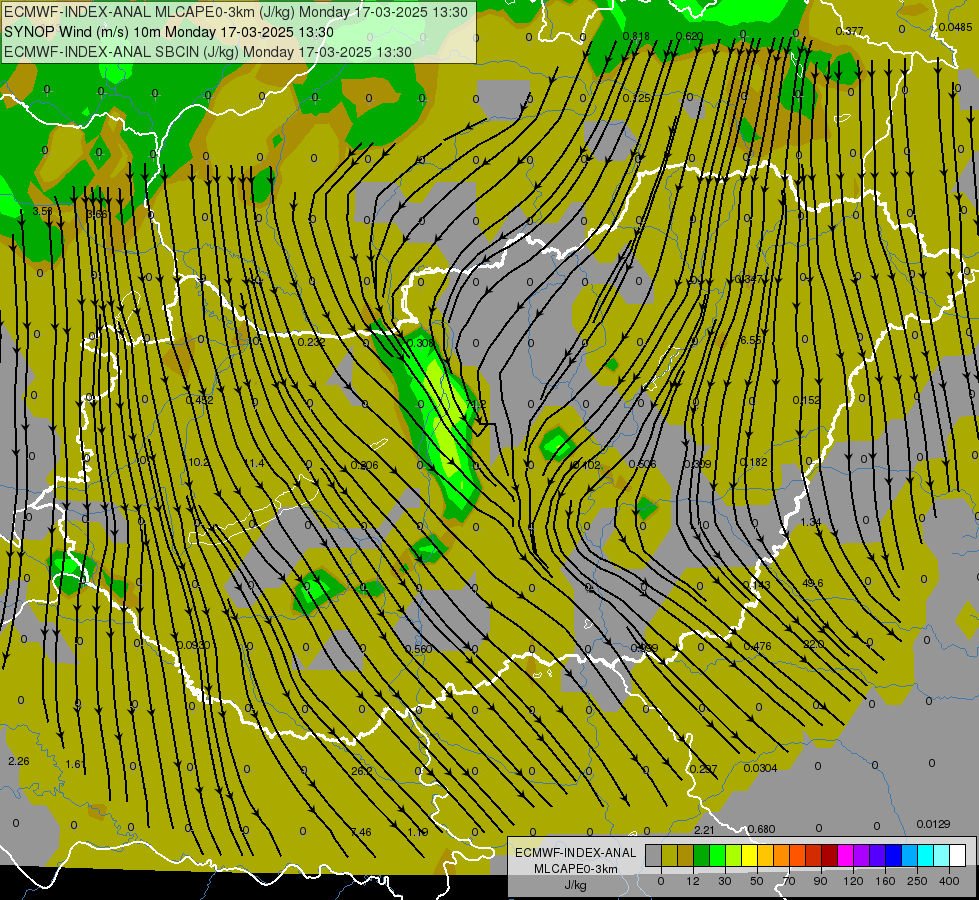
Task: Click the pure blue legend swatch
Action: (893, 855)
